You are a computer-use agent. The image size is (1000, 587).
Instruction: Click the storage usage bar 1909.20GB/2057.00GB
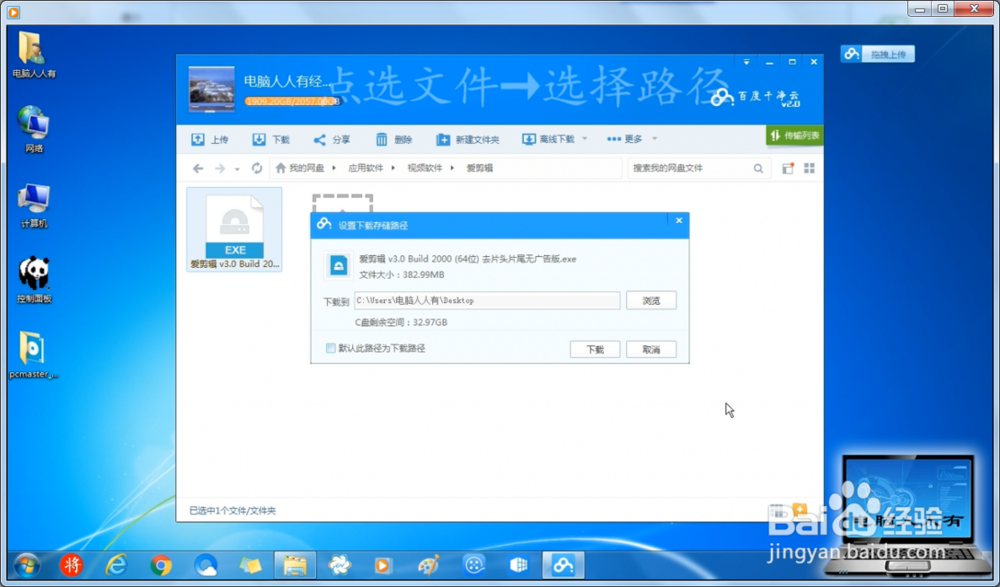click(292, 101)
